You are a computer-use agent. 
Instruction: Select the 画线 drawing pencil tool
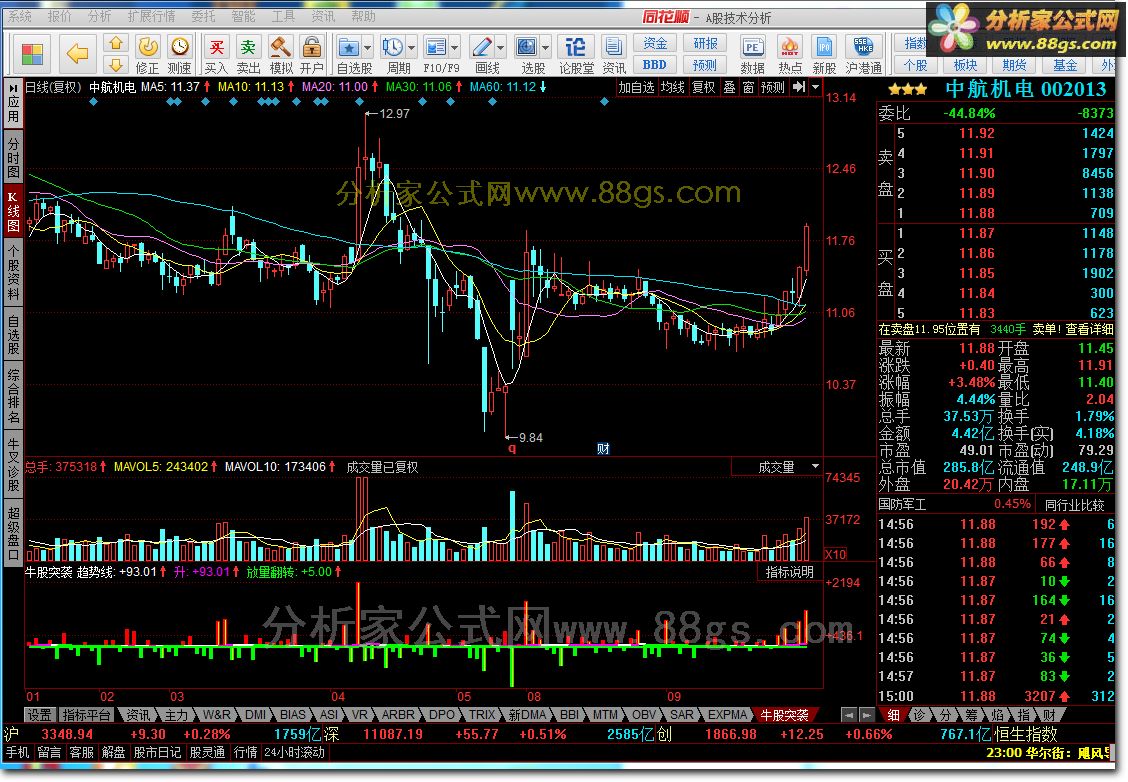[481, 47]
